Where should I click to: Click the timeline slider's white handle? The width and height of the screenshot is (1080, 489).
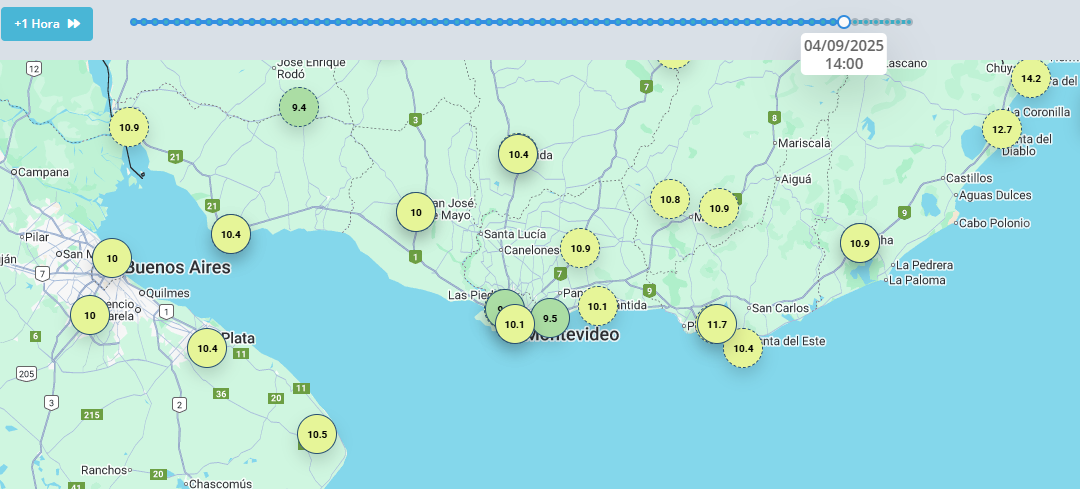[844, 22]
